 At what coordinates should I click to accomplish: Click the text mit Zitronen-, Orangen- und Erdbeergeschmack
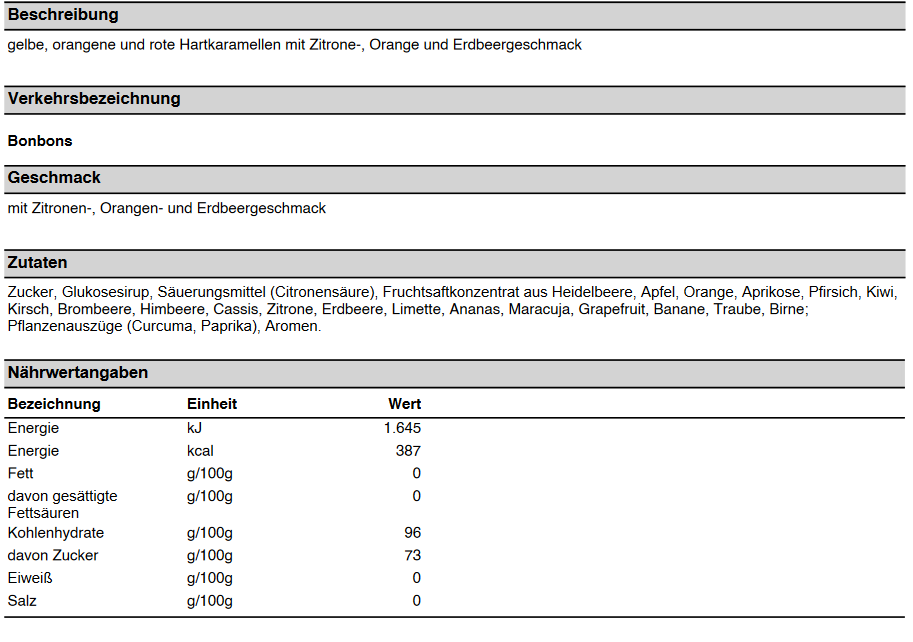click(167, 208)
